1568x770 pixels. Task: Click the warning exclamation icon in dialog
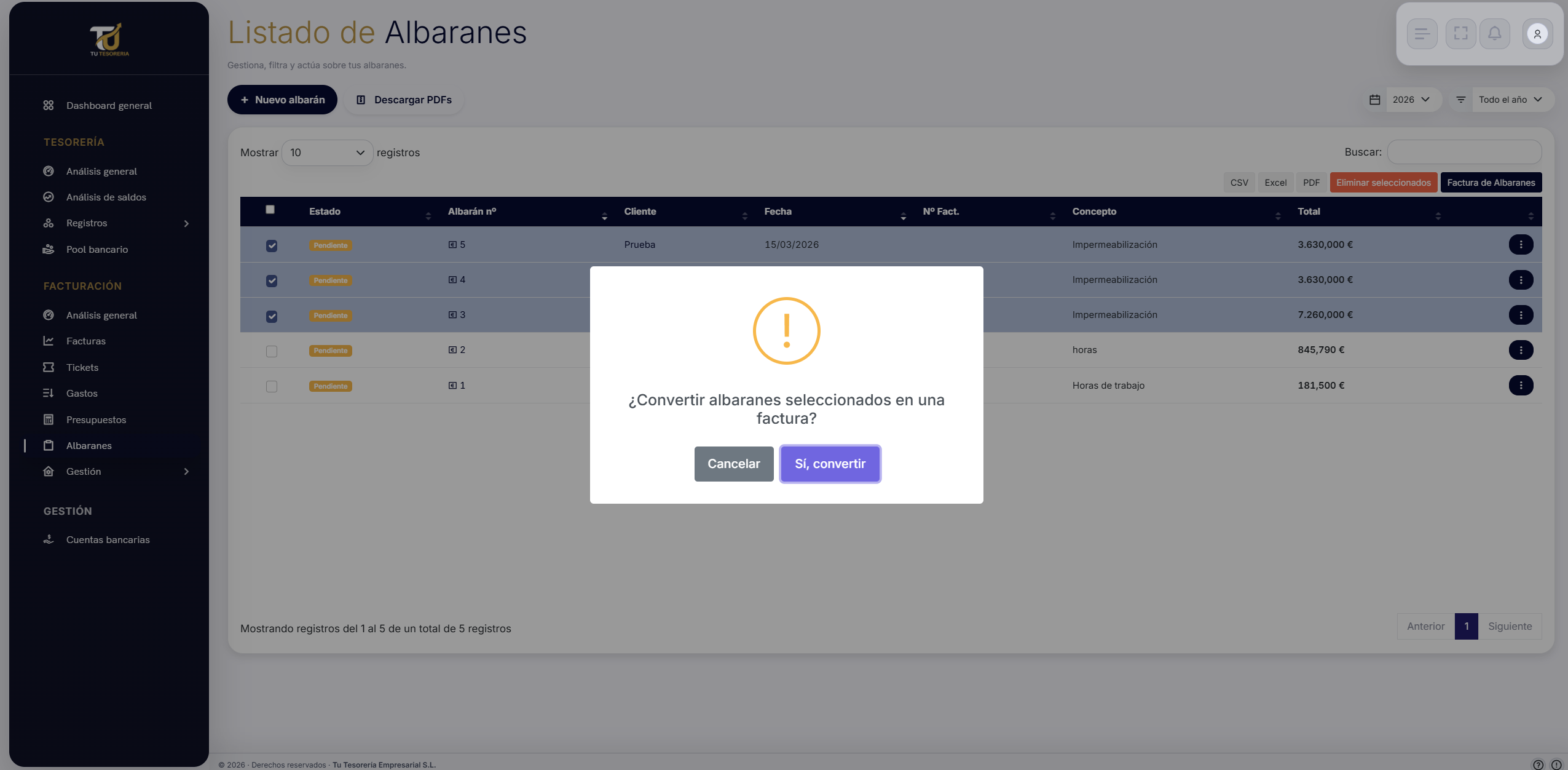click(786, 331)
